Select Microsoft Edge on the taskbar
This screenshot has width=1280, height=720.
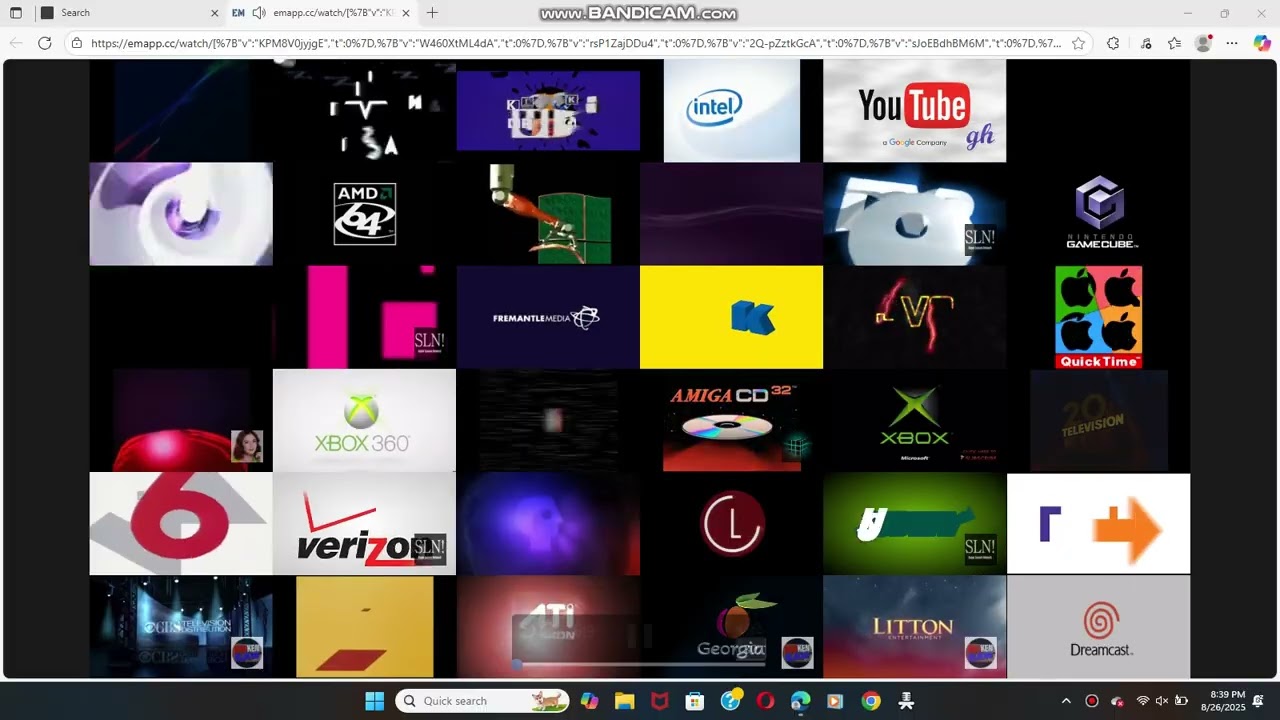(x=801, y=701)
